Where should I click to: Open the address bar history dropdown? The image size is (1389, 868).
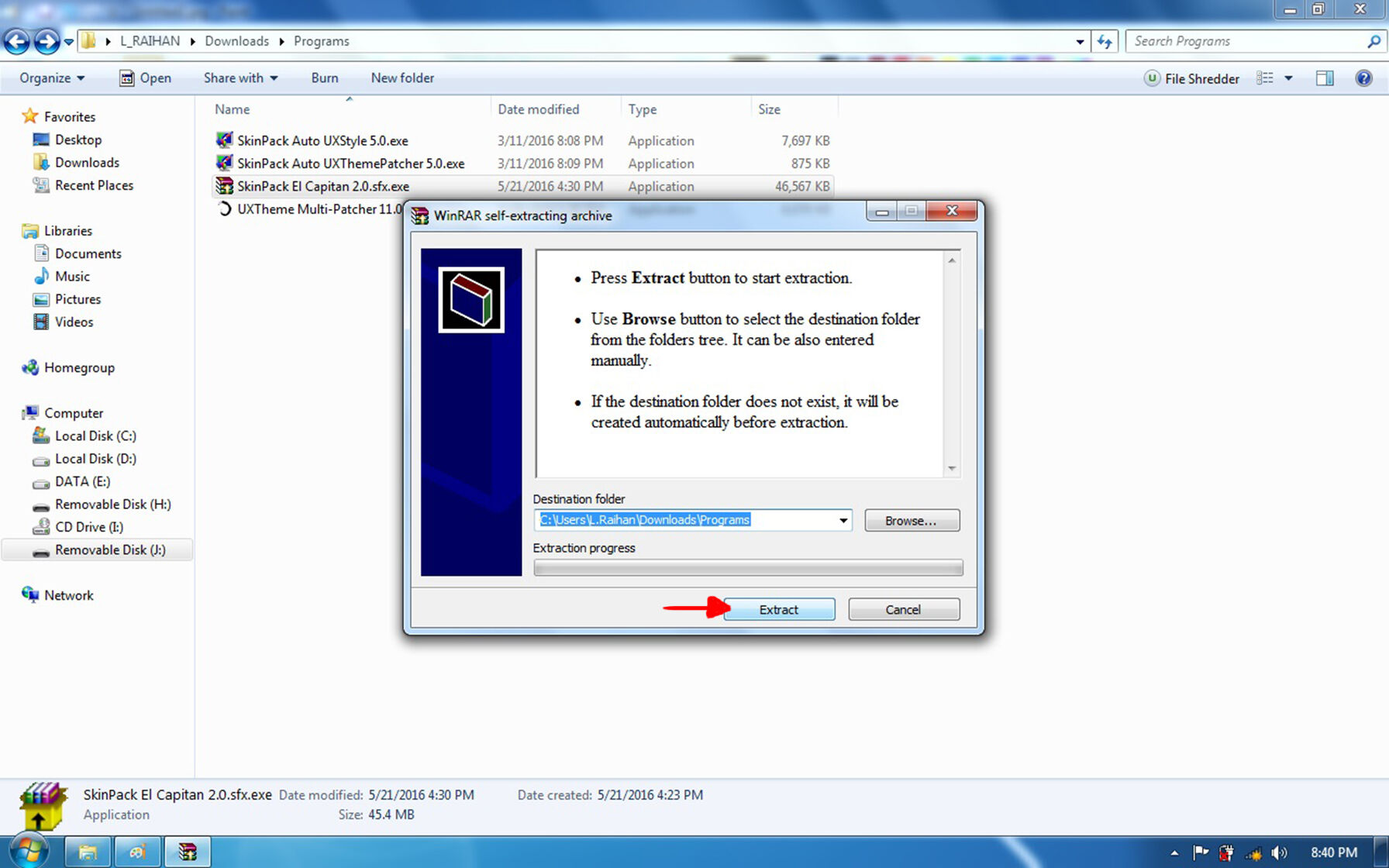coord(1081,42)
